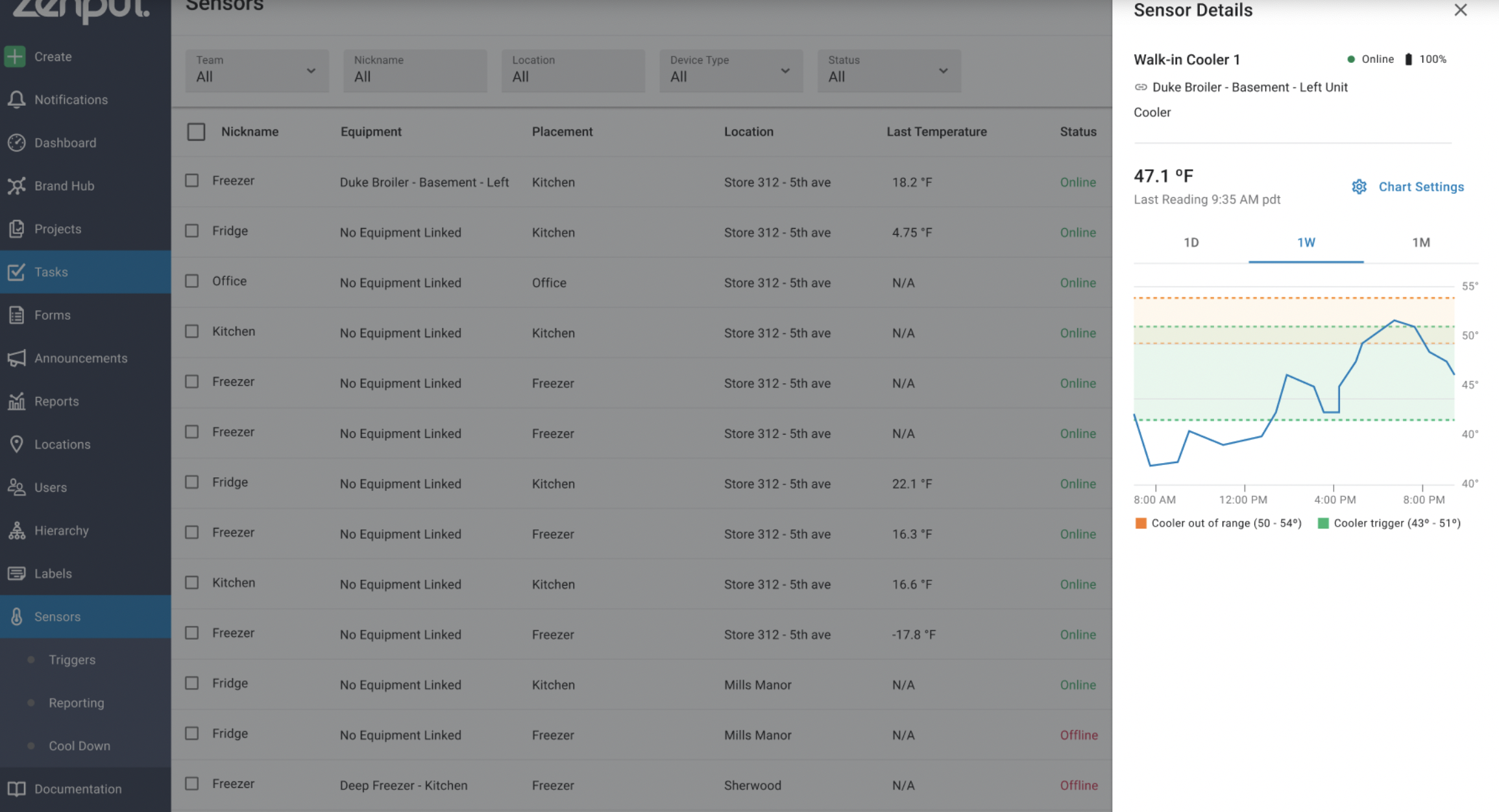
Task: Click the Labels icon in sidebar
Action: 16,573
